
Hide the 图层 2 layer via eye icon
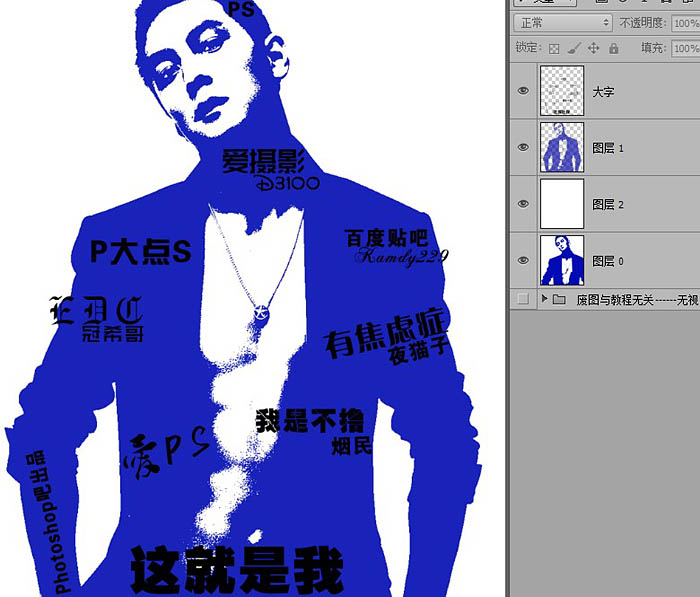(x=523, y=204)
